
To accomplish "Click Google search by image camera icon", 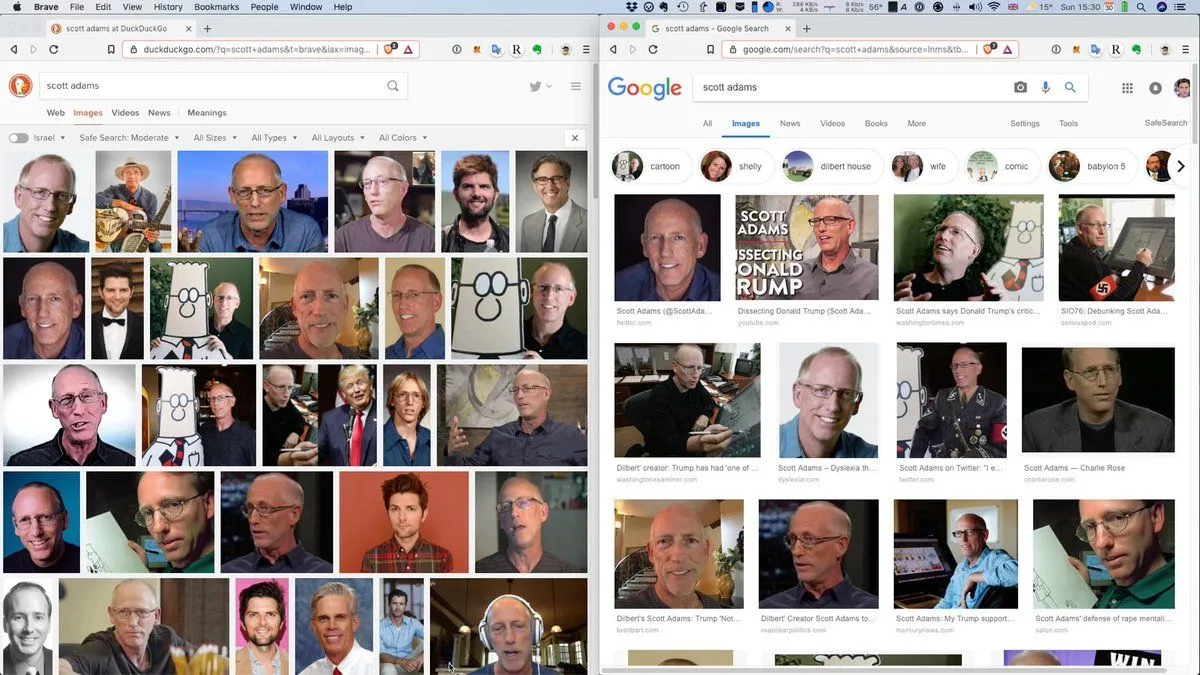I will (x=1020, y=88).
